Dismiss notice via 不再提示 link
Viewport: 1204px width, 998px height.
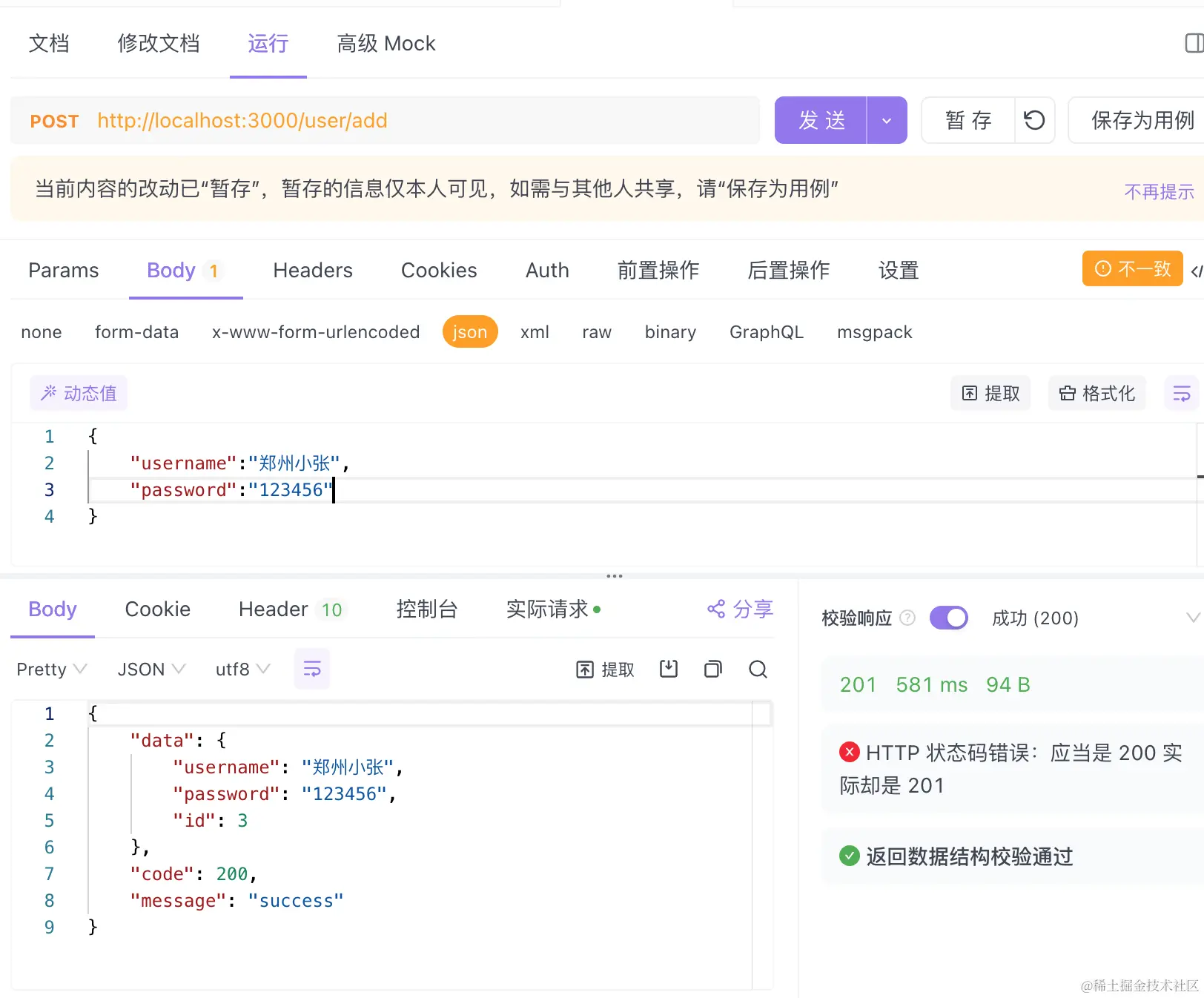point(1159,192)
